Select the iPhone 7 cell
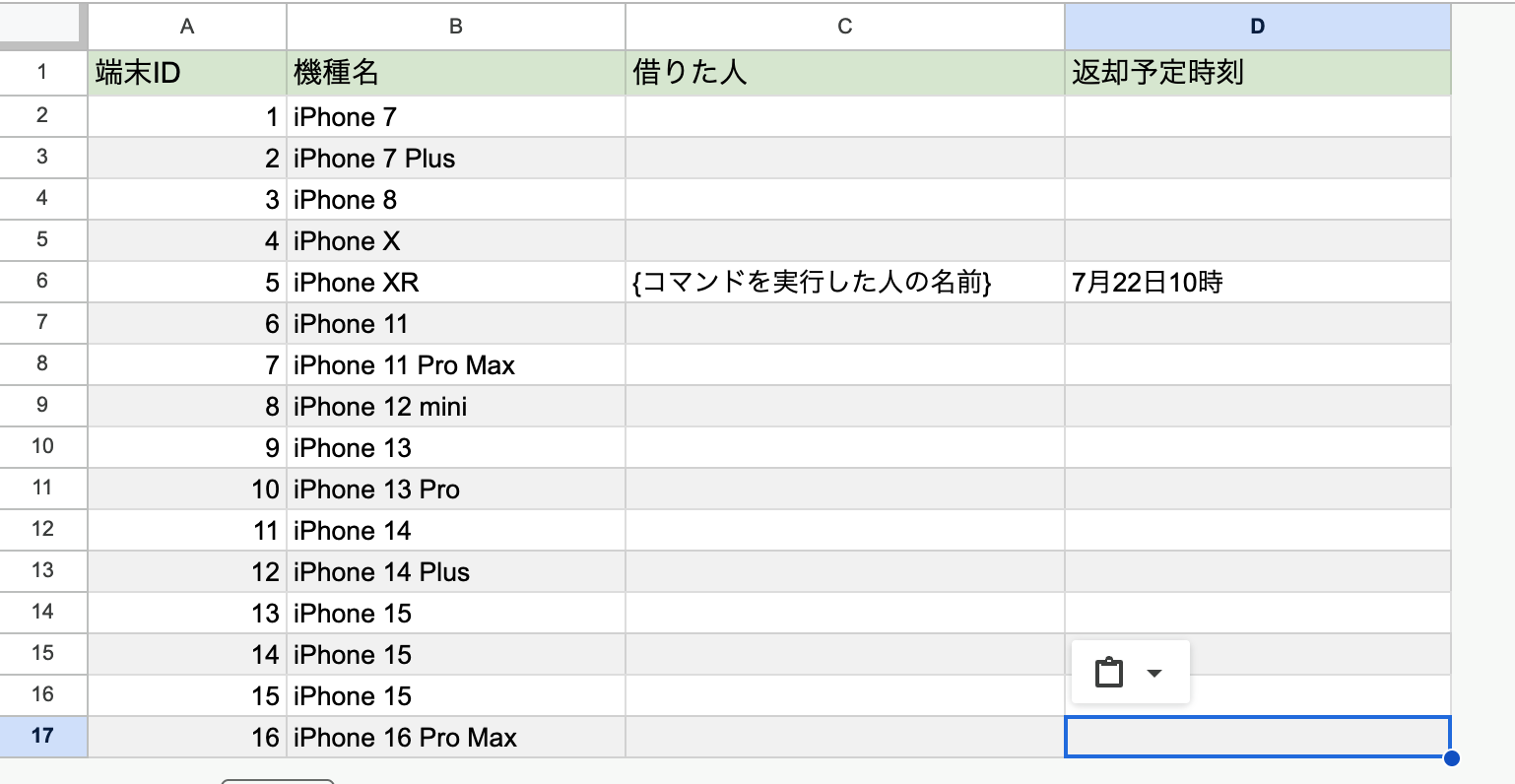1515x784 pixels. pyautogui.click(x=454, y=116)
